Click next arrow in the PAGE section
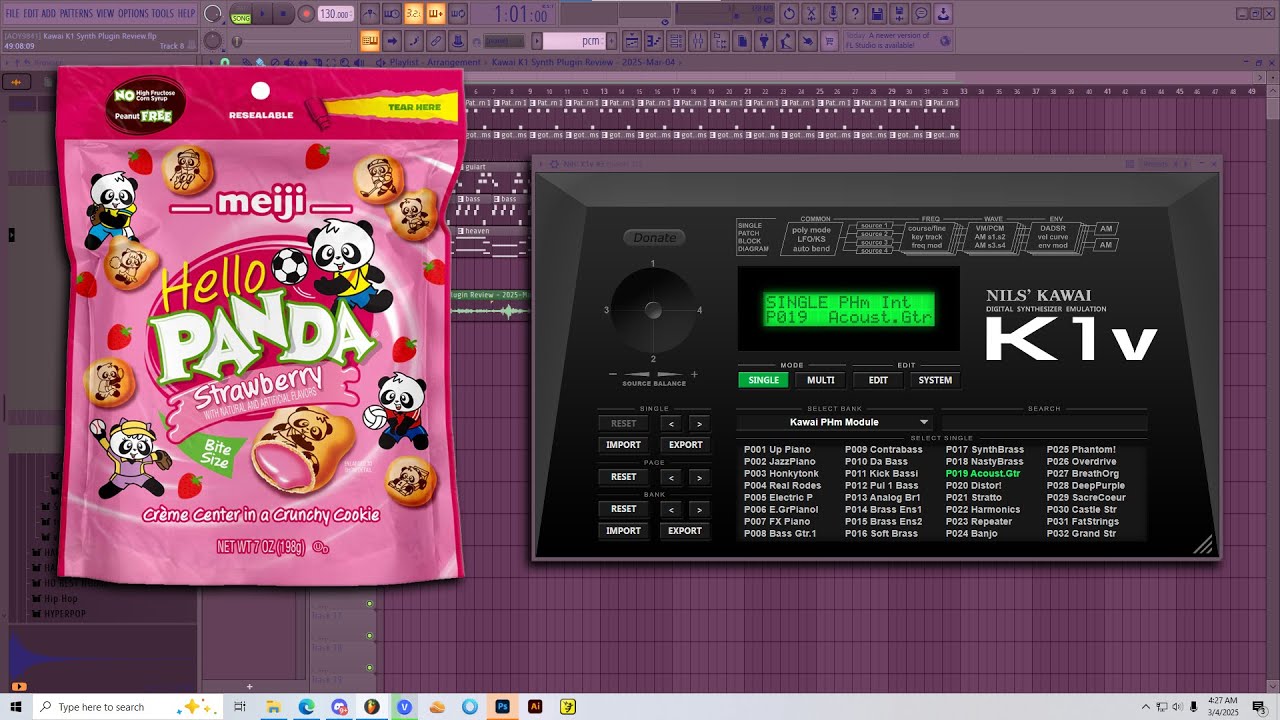This screenshot has width=1280, height=720. click(x=699, y=478)
